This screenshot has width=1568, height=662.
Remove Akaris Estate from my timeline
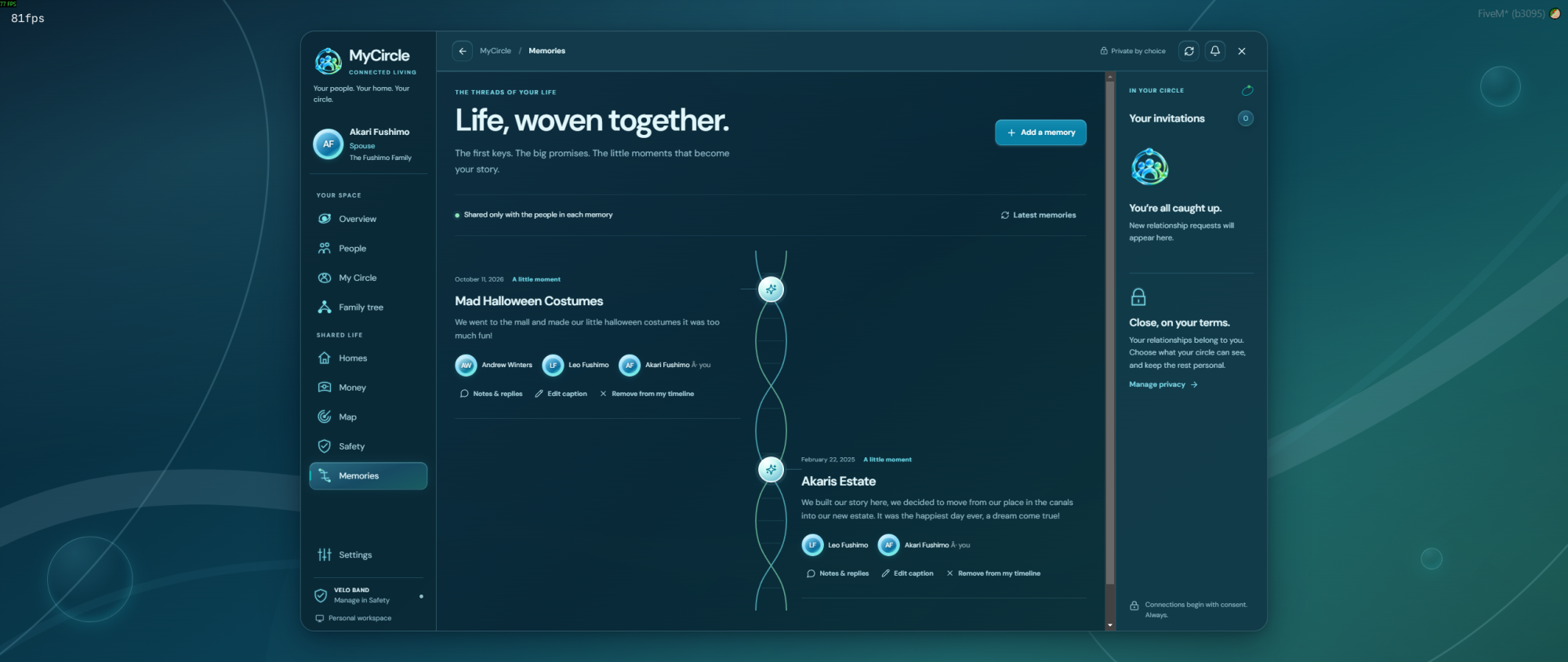tap(993, 573)
